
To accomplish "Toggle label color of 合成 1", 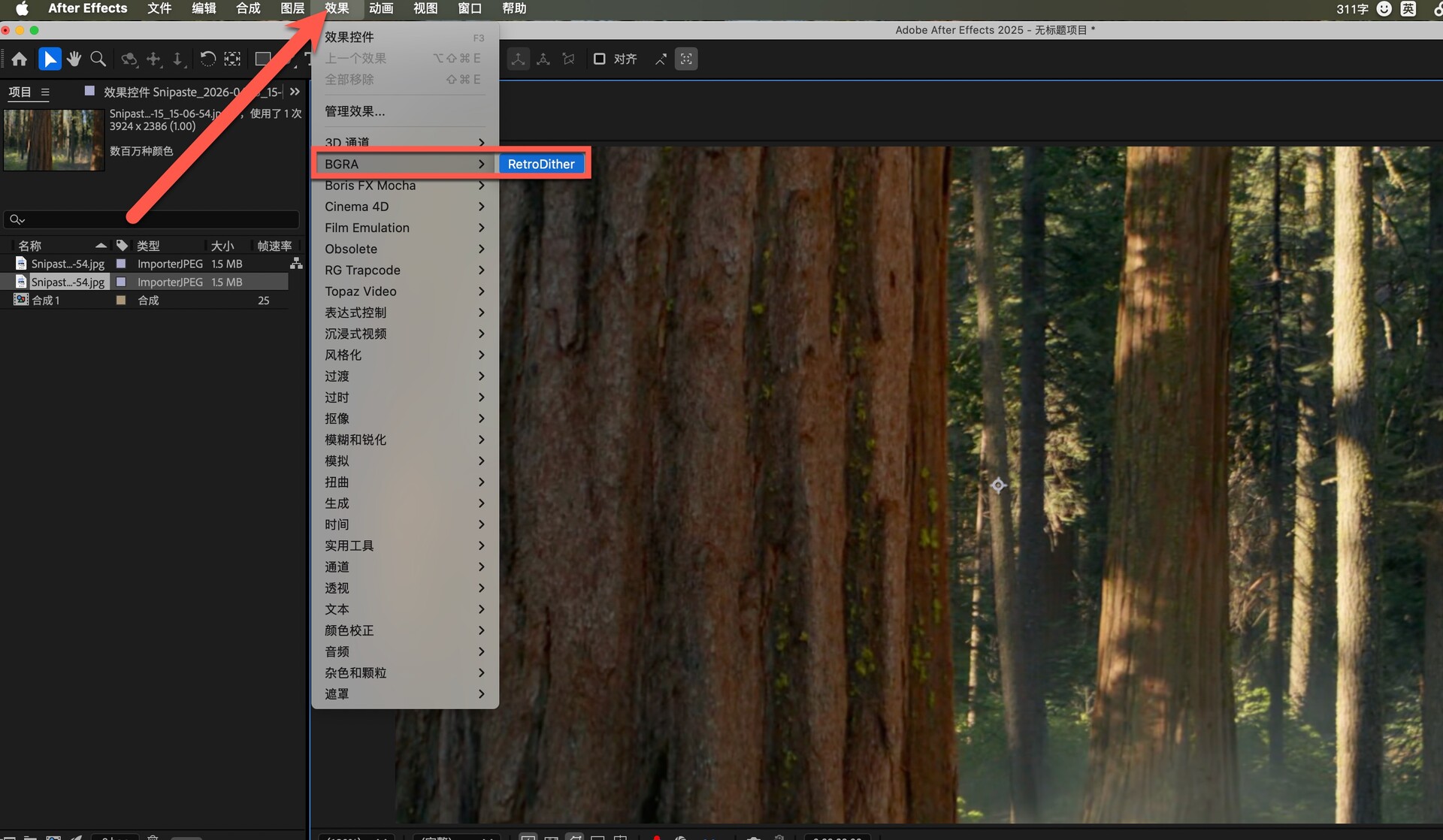I will (x=120, y=301).
